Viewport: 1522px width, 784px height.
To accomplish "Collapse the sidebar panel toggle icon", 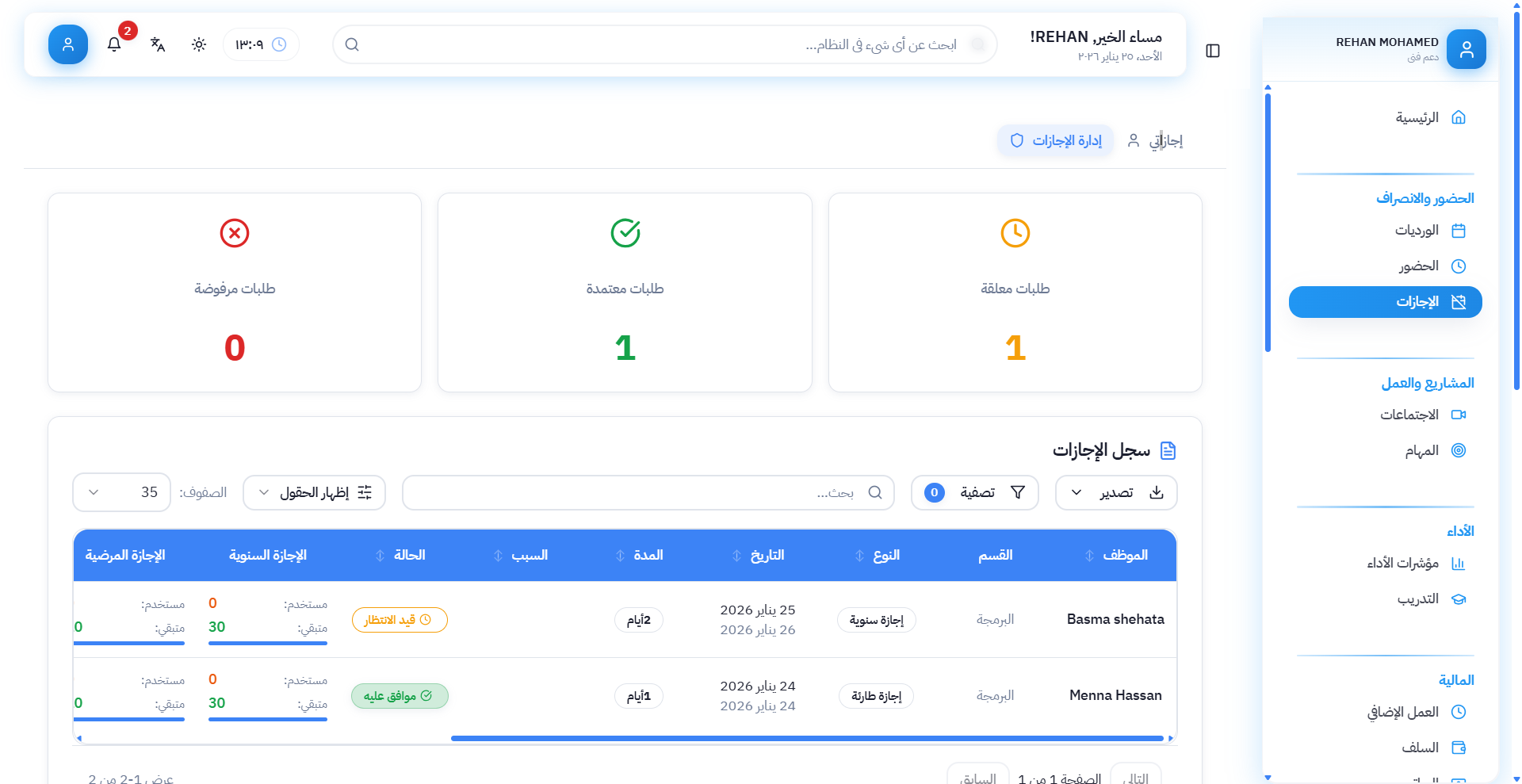I will pos(1212,51).
